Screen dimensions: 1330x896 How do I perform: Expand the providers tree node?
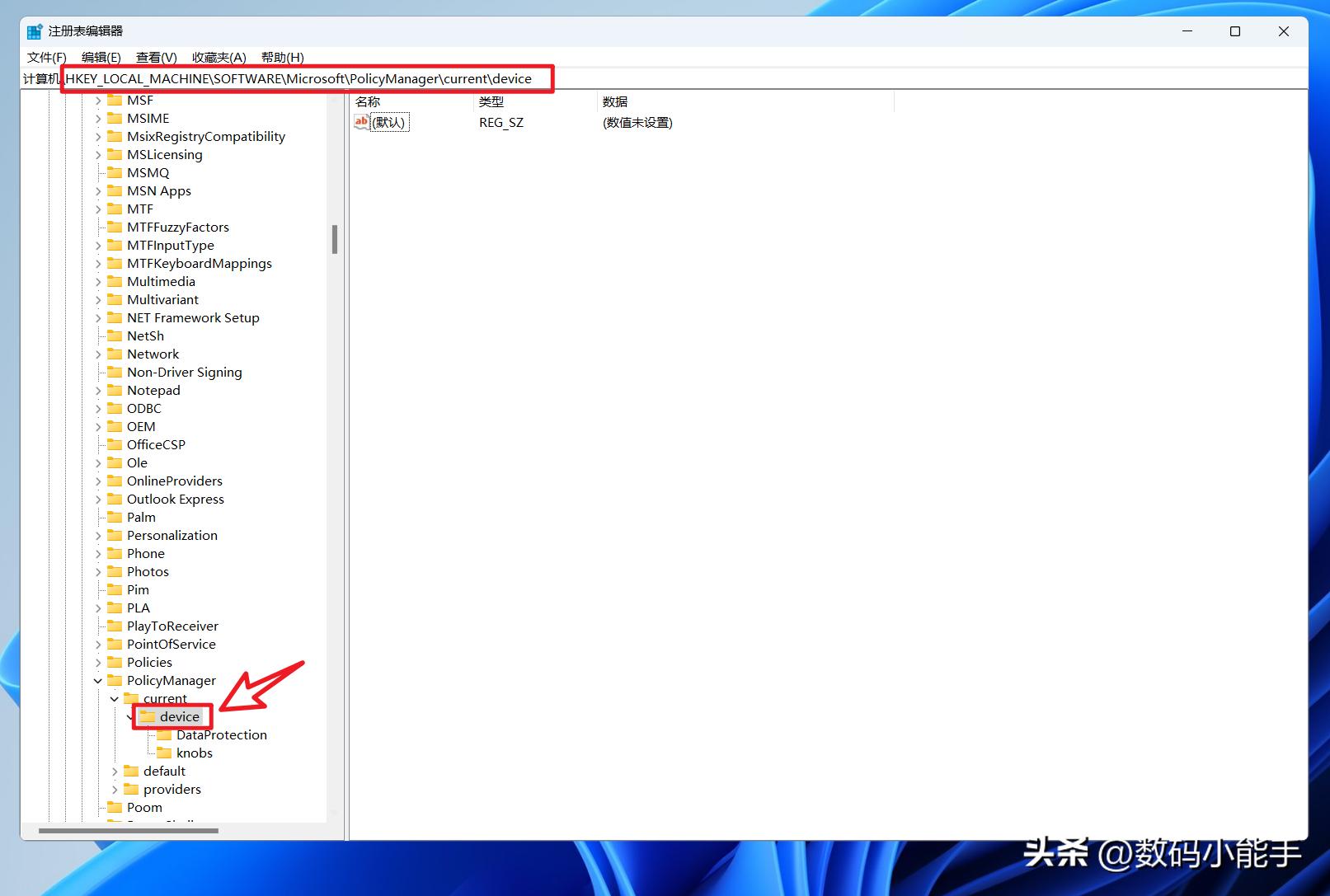115,789
